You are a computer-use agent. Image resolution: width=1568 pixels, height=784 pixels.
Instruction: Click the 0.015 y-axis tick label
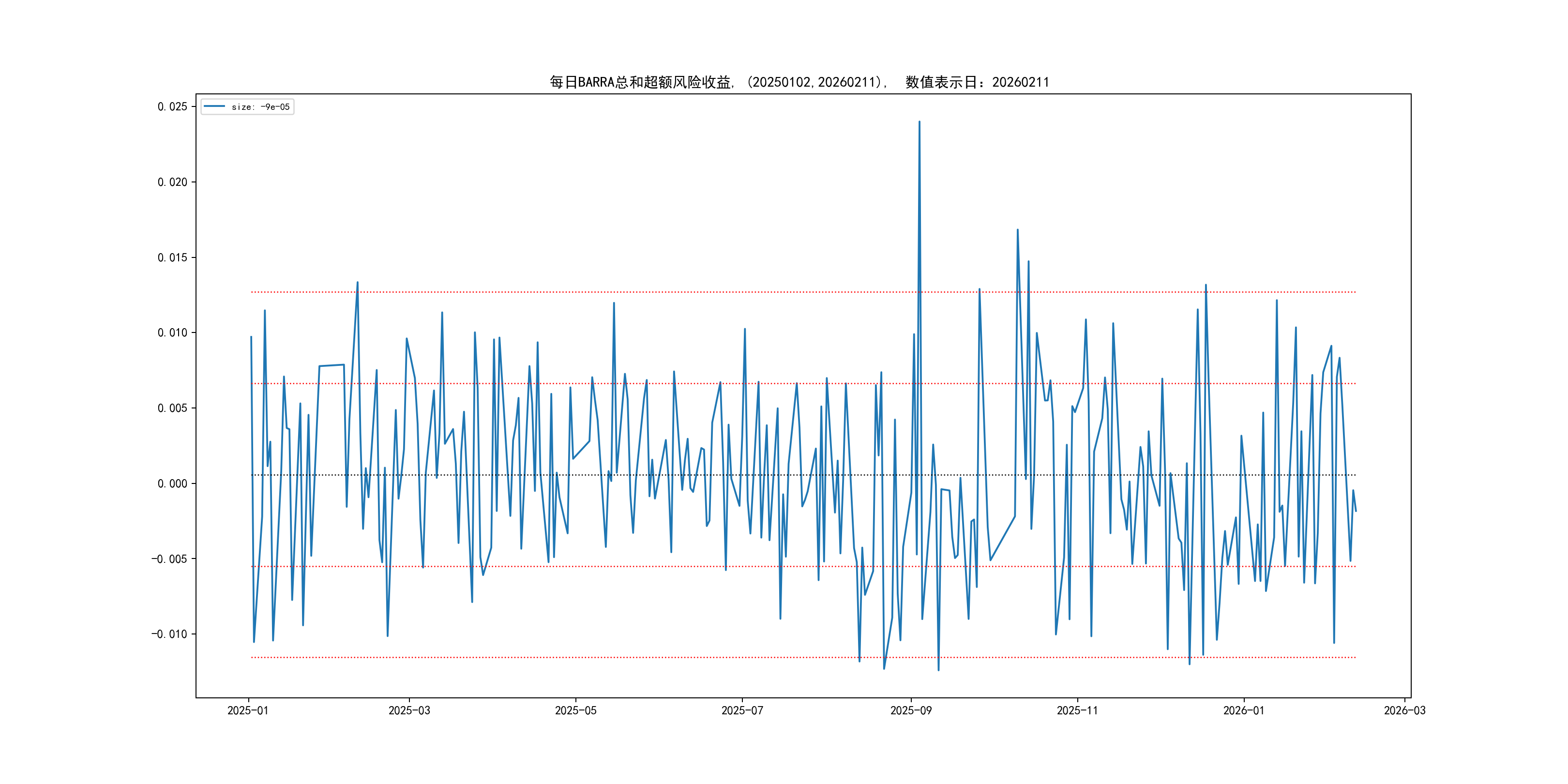[x=172, y=257]
